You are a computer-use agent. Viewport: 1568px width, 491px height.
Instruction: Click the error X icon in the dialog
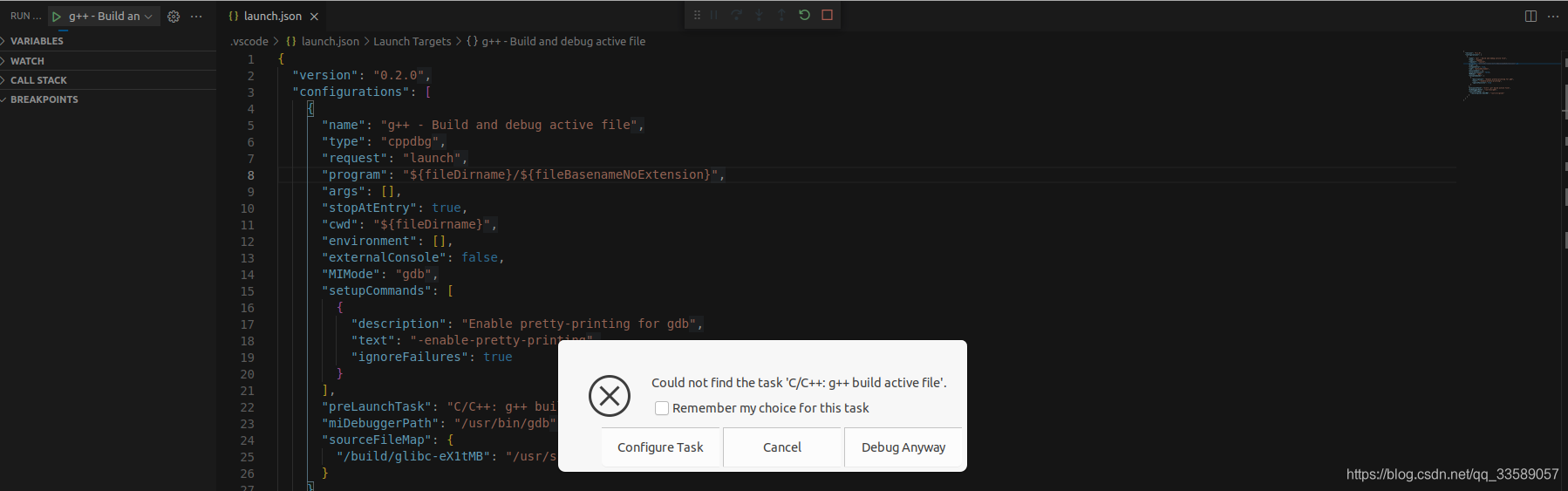click(x=610, y=396)
